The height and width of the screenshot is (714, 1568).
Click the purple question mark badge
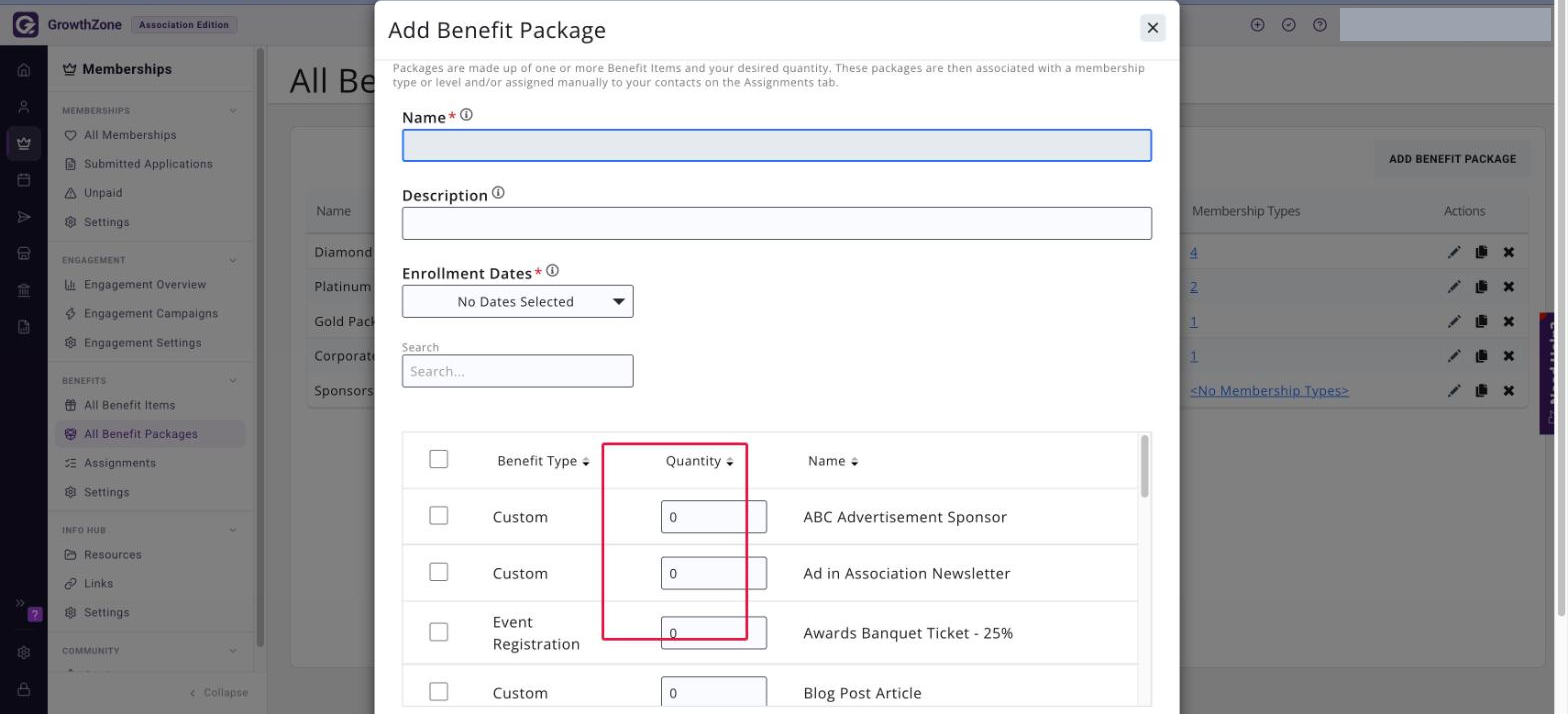pyautogui.click(x=35, y=614)
